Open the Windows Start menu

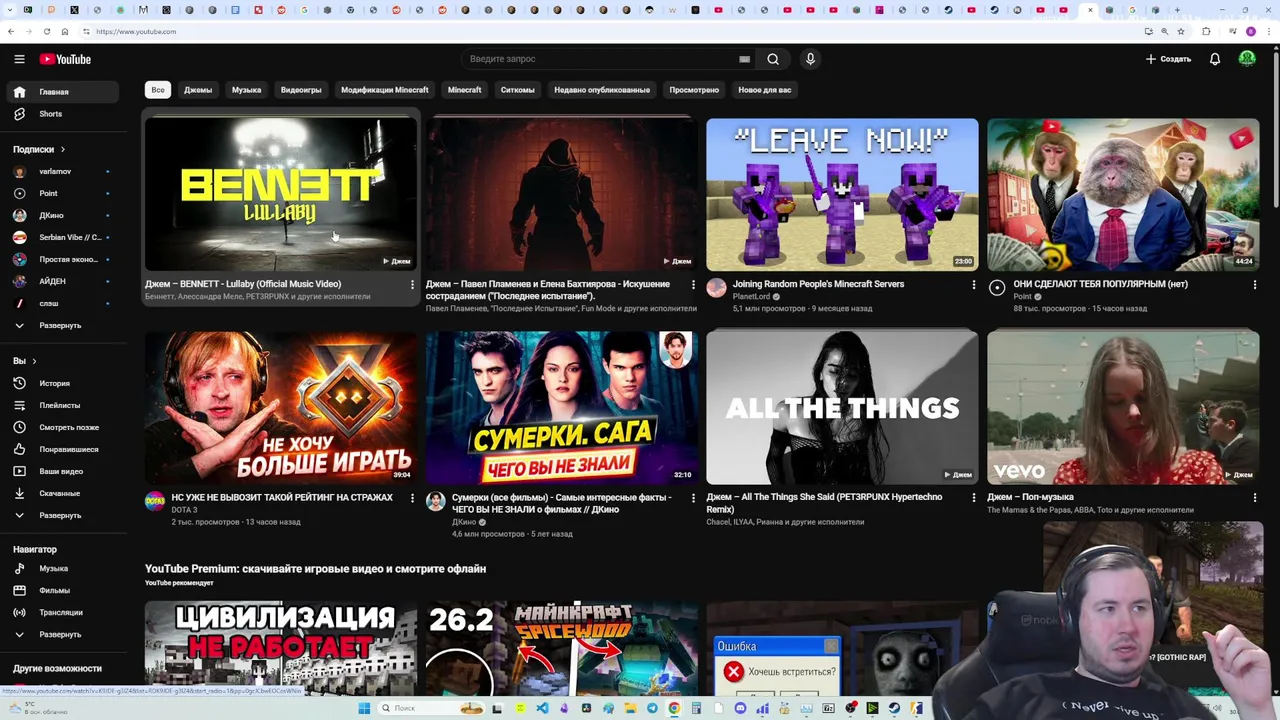click(x=364, y=708)
